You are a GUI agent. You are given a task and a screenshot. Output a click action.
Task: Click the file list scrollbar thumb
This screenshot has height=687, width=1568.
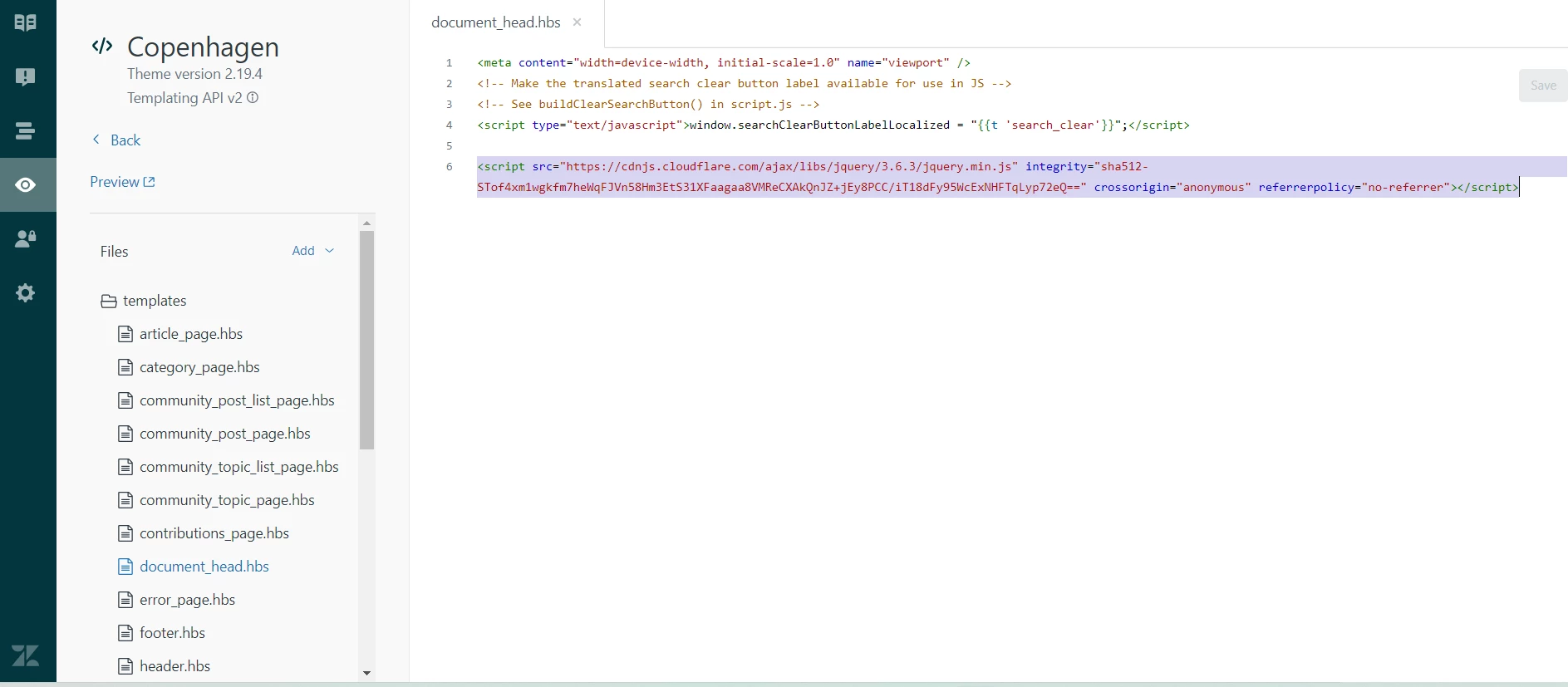click(x=366, y=340)
